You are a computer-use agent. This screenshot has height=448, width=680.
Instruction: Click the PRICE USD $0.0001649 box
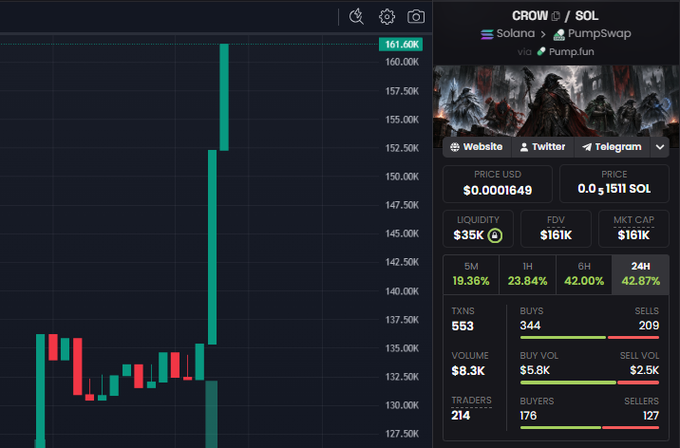coord(497,183)
